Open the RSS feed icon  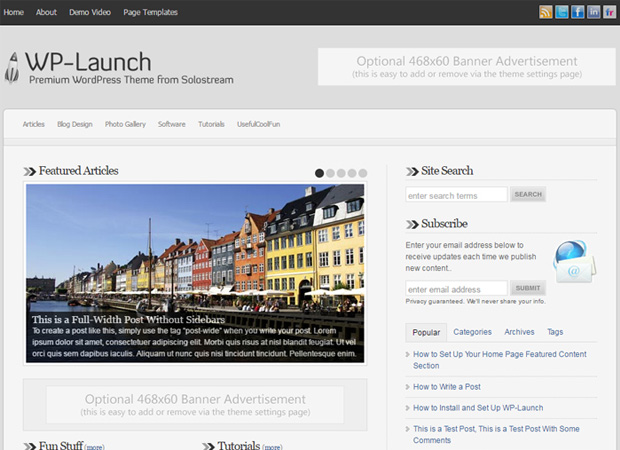point(546,12)
